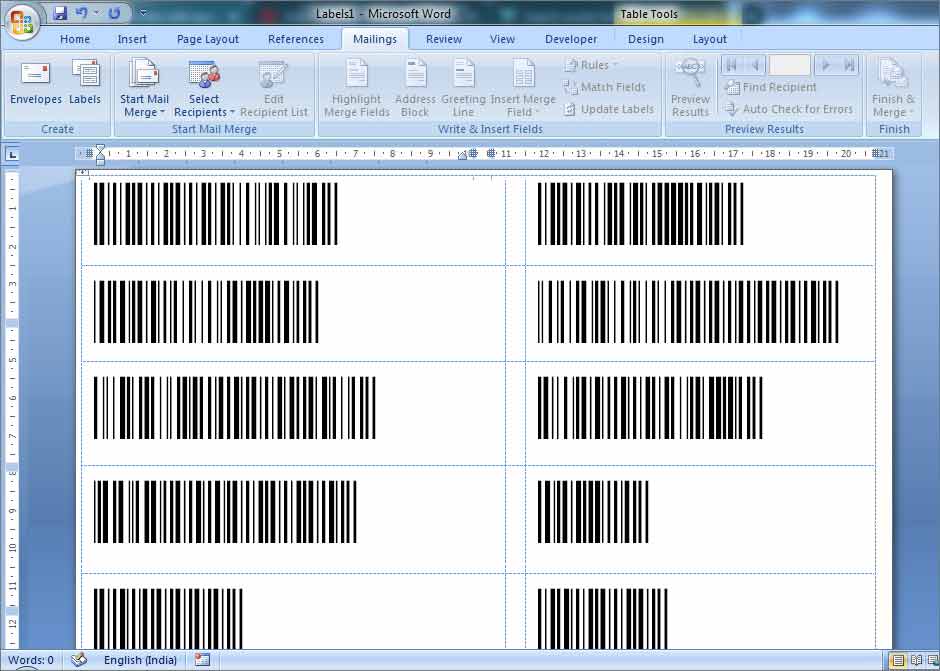Go to first record
The height and width of the screenshot is (671, 940).
731,65
